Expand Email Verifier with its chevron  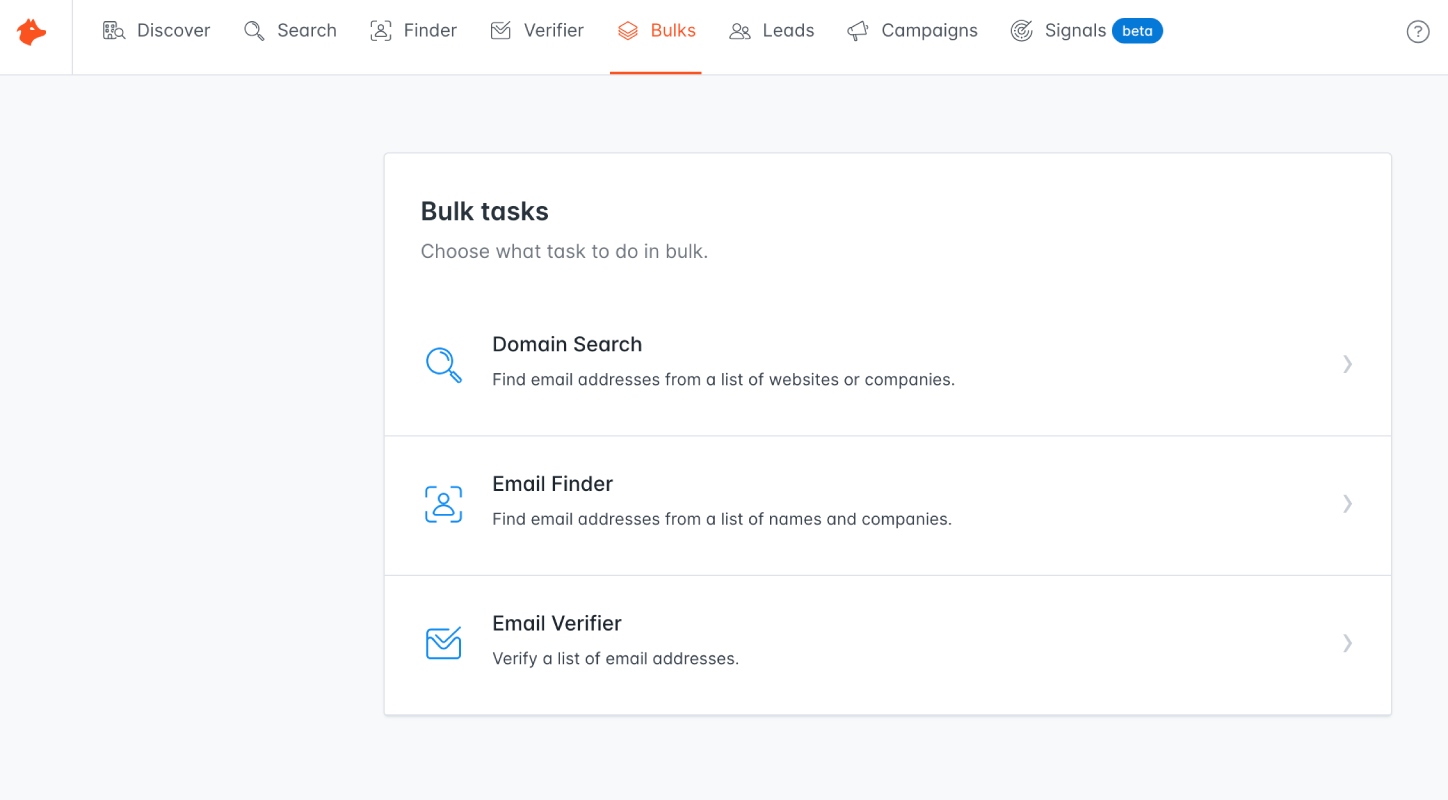pos(1348,643)
